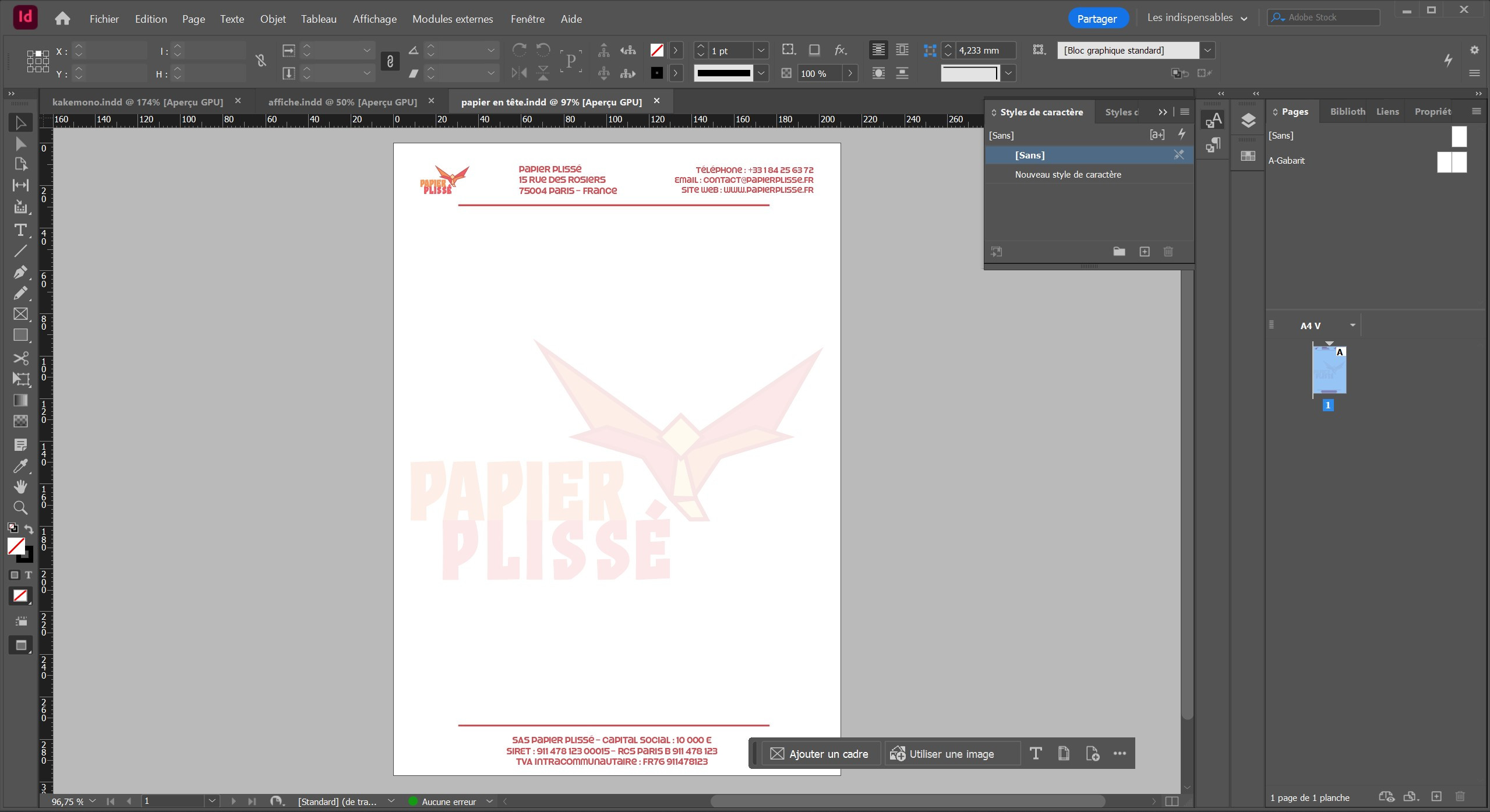This screenshot has height=812, width=1490.
Task: Expand the preflight error menu
Action: tap(489, 802)
